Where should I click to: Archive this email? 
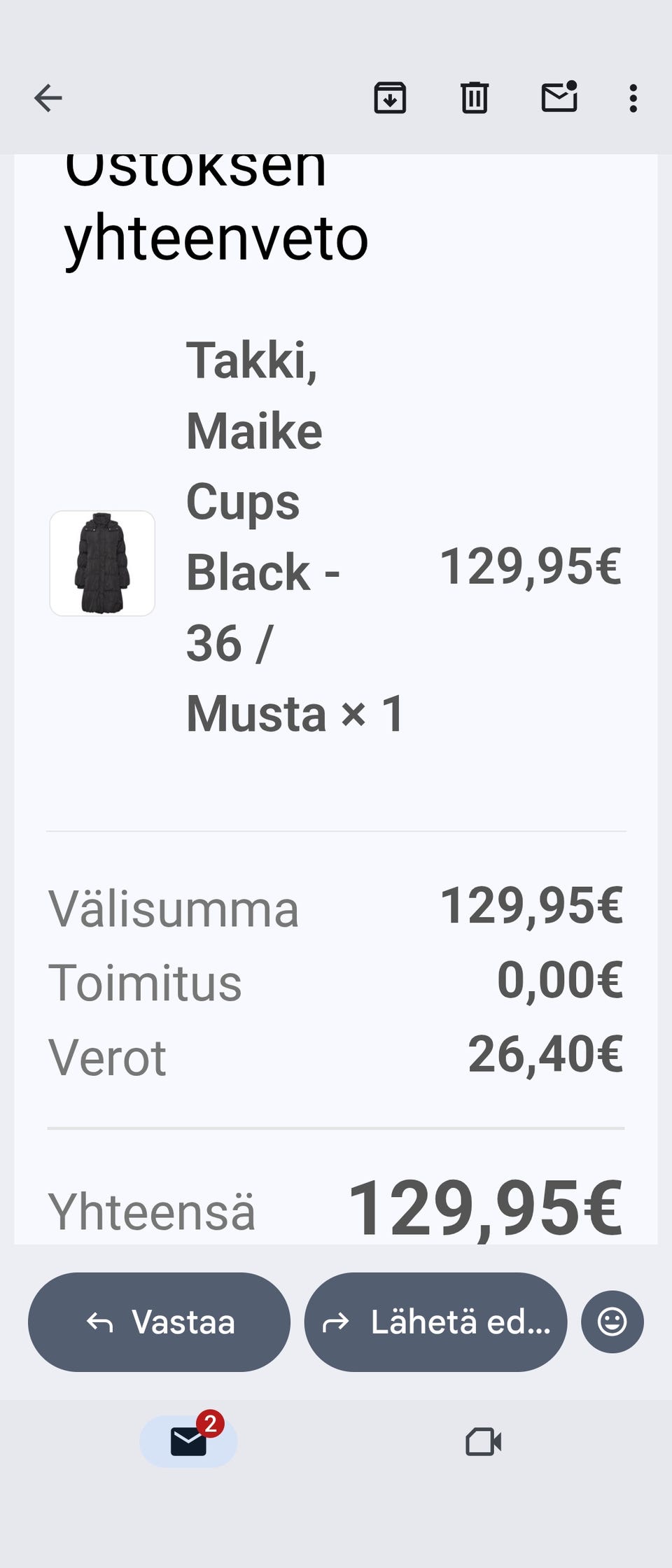click(390, 98)
